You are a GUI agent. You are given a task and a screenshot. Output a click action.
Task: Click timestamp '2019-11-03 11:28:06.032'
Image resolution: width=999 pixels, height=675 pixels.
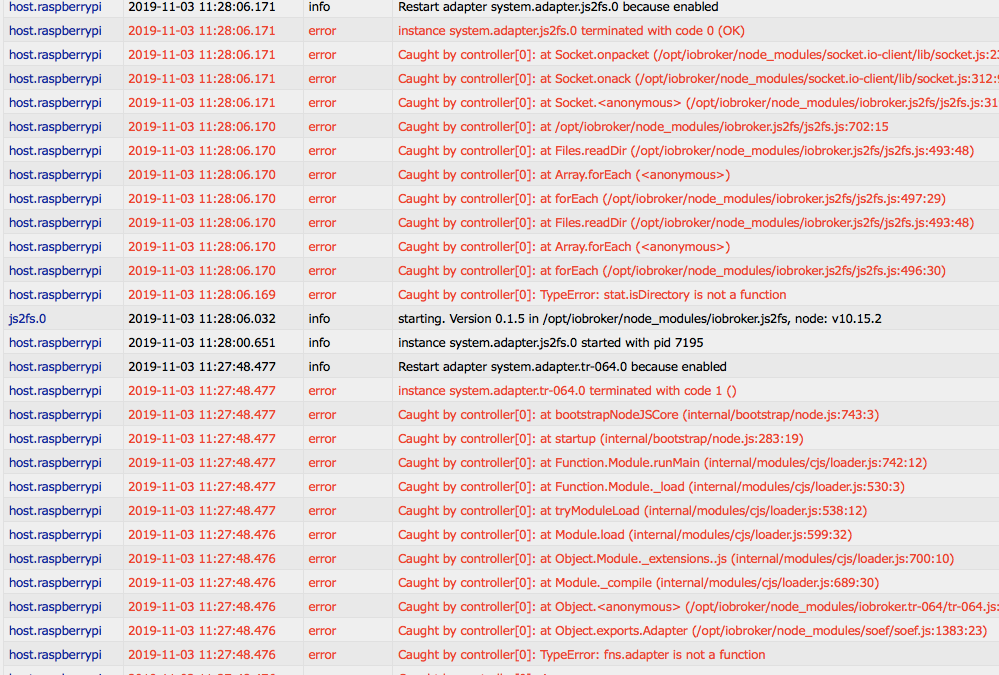point(202,319)
